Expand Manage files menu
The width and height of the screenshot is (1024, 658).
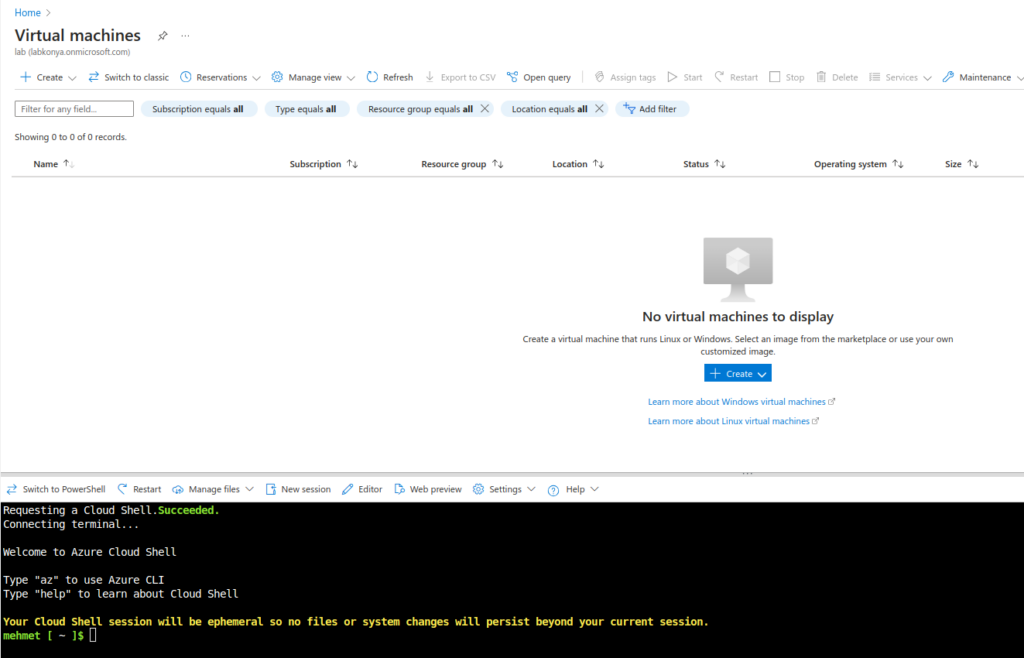click(213, 489)
